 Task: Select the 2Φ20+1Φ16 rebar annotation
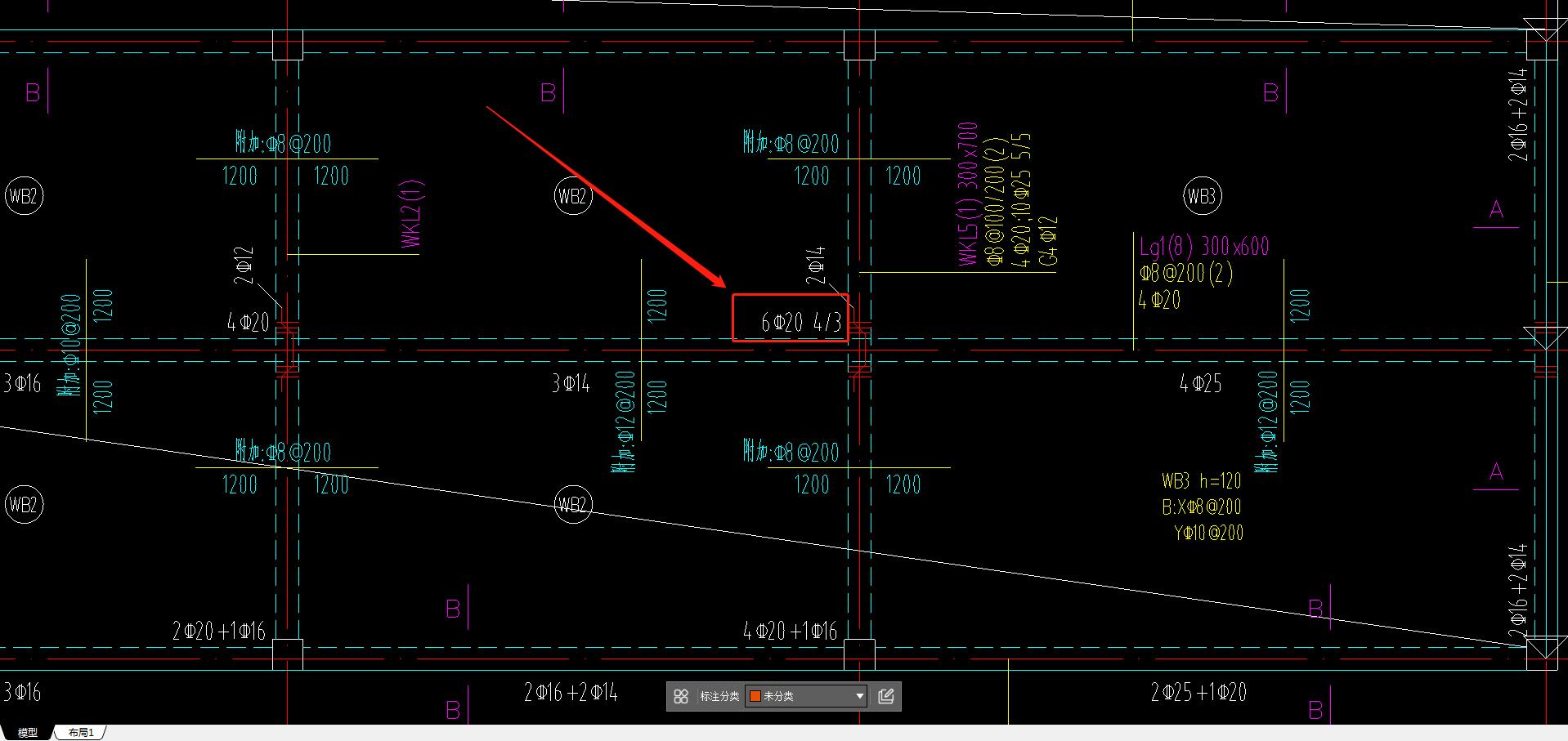point(219,631)
